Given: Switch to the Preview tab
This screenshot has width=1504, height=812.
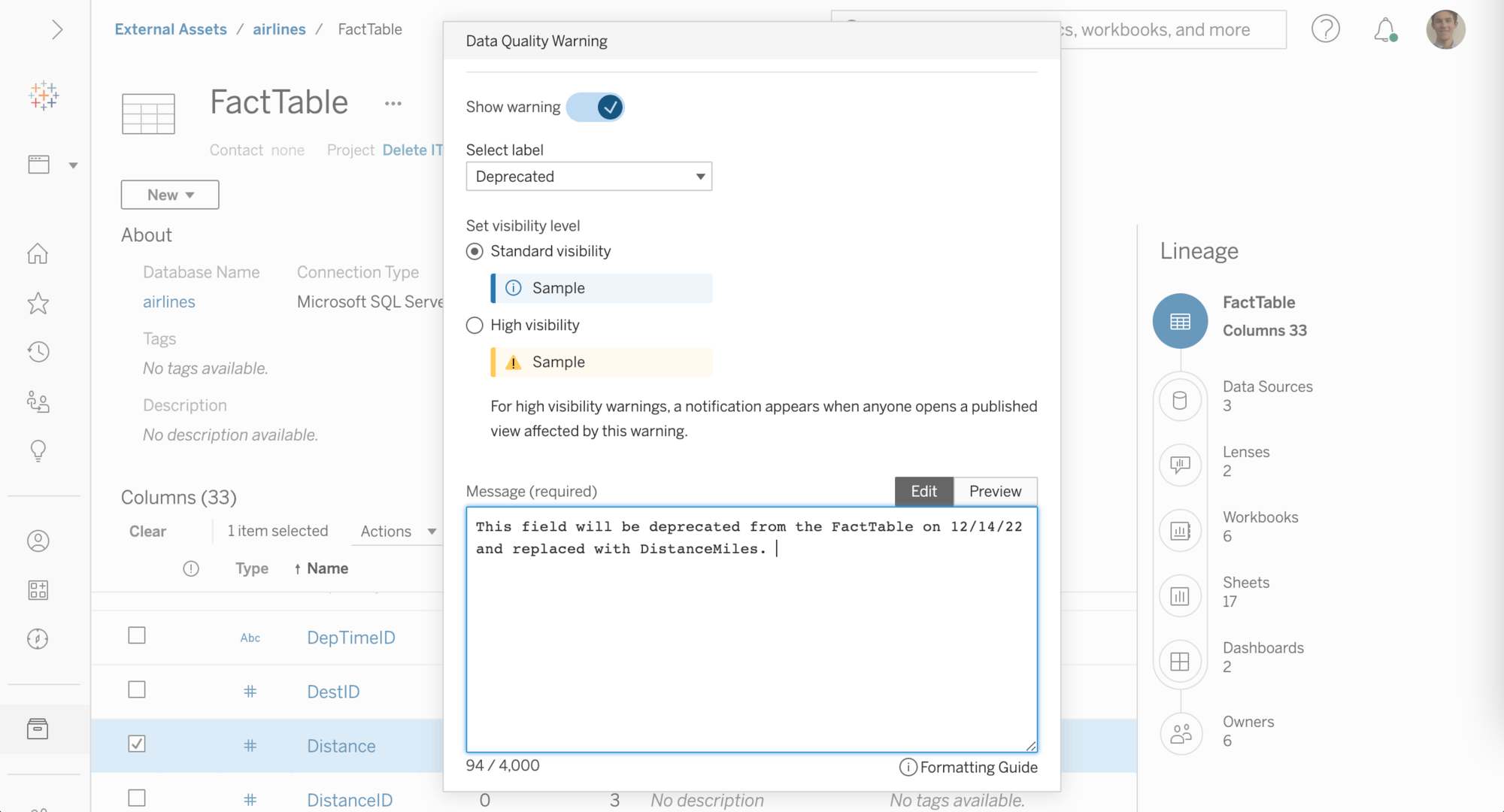Looking at the screenshot, I should (x=995, y=491).
